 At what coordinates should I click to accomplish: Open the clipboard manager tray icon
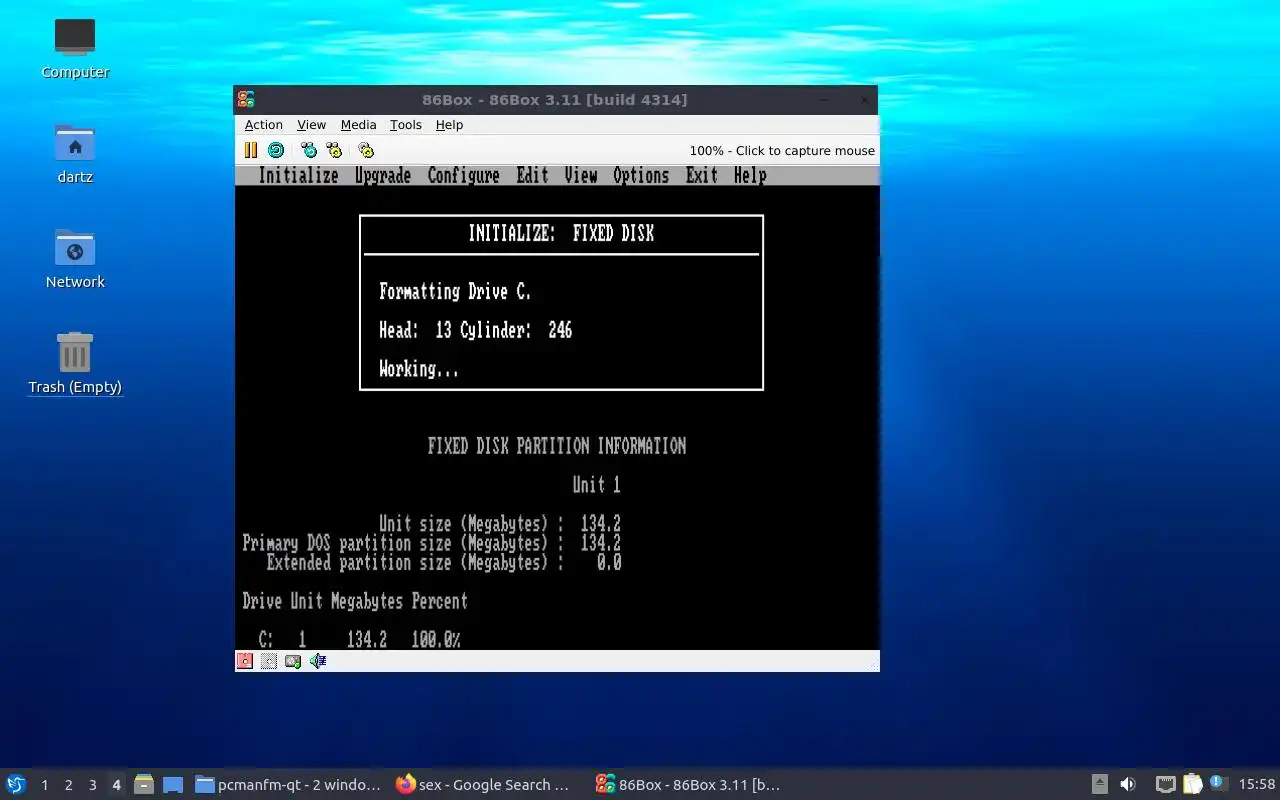point(1192,784)
